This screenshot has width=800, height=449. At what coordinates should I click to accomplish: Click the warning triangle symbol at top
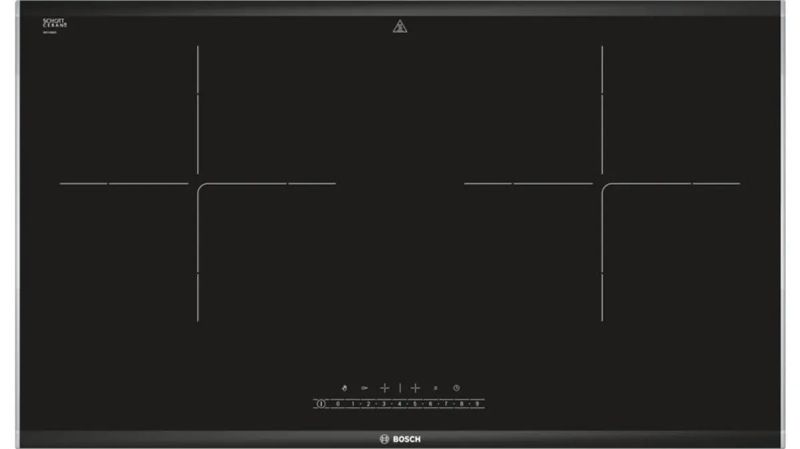coord(400,27)
